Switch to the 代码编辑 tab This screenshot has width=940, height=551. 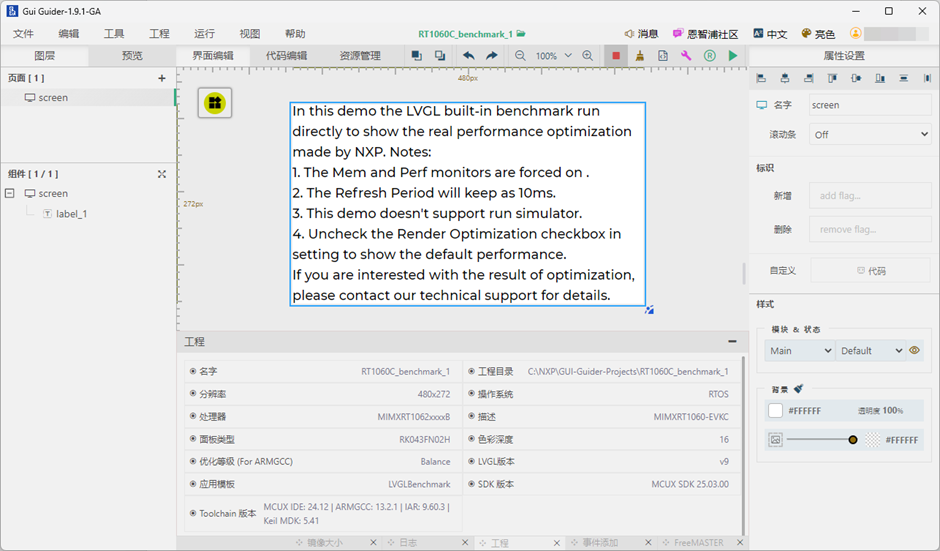(x=287, y=56)
